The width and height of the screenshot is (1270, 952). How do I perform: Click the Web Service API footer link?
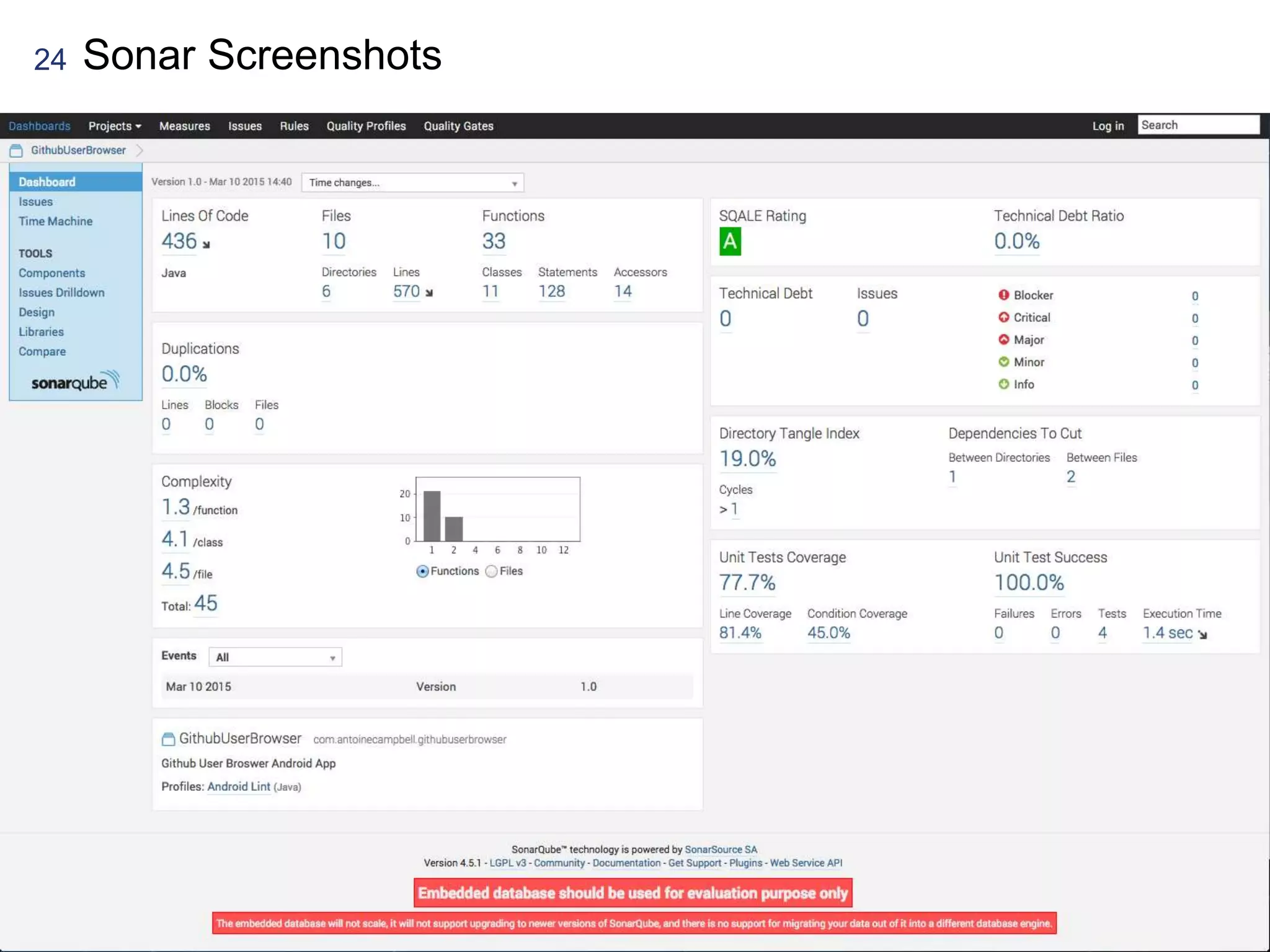pos(806,863)
